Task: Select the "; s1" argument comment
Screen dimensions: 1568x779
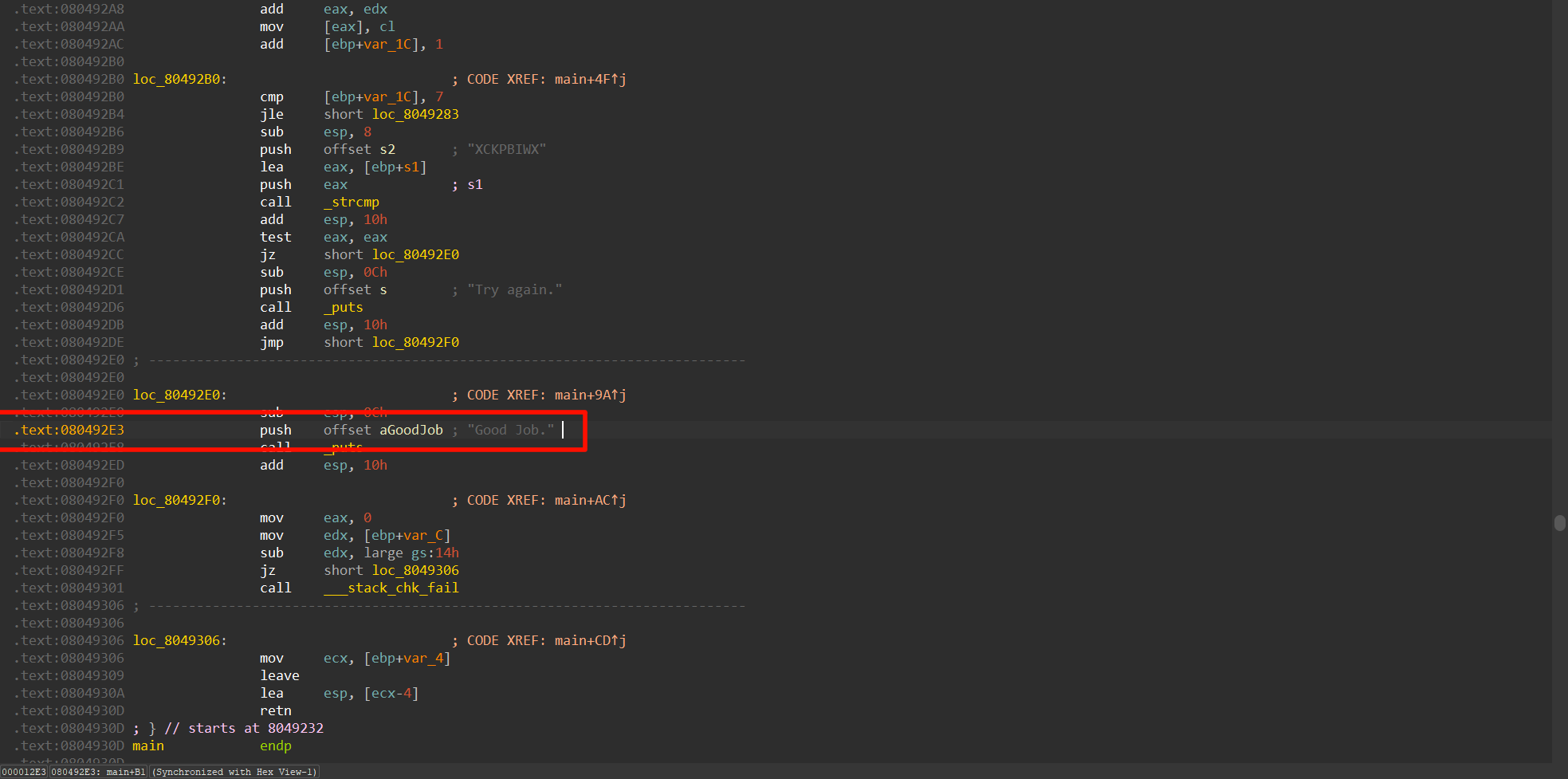Action: 467,184
